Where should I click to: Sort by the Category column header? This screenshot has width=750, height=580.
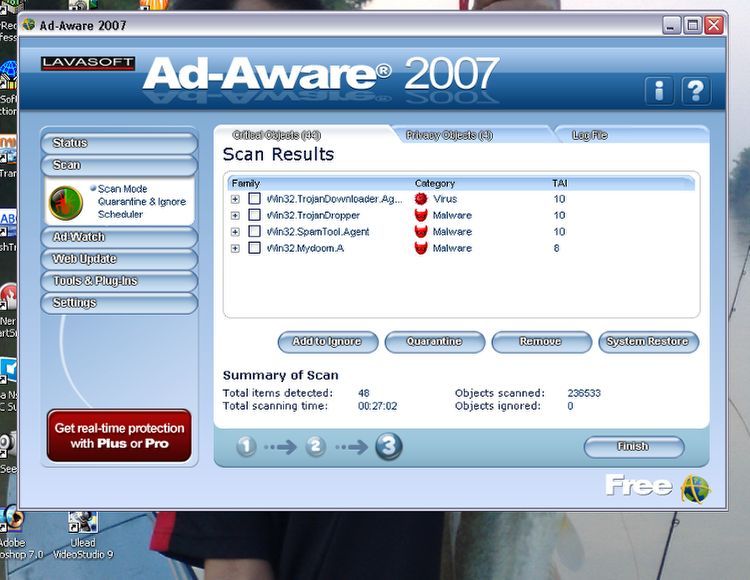[435, 183]
